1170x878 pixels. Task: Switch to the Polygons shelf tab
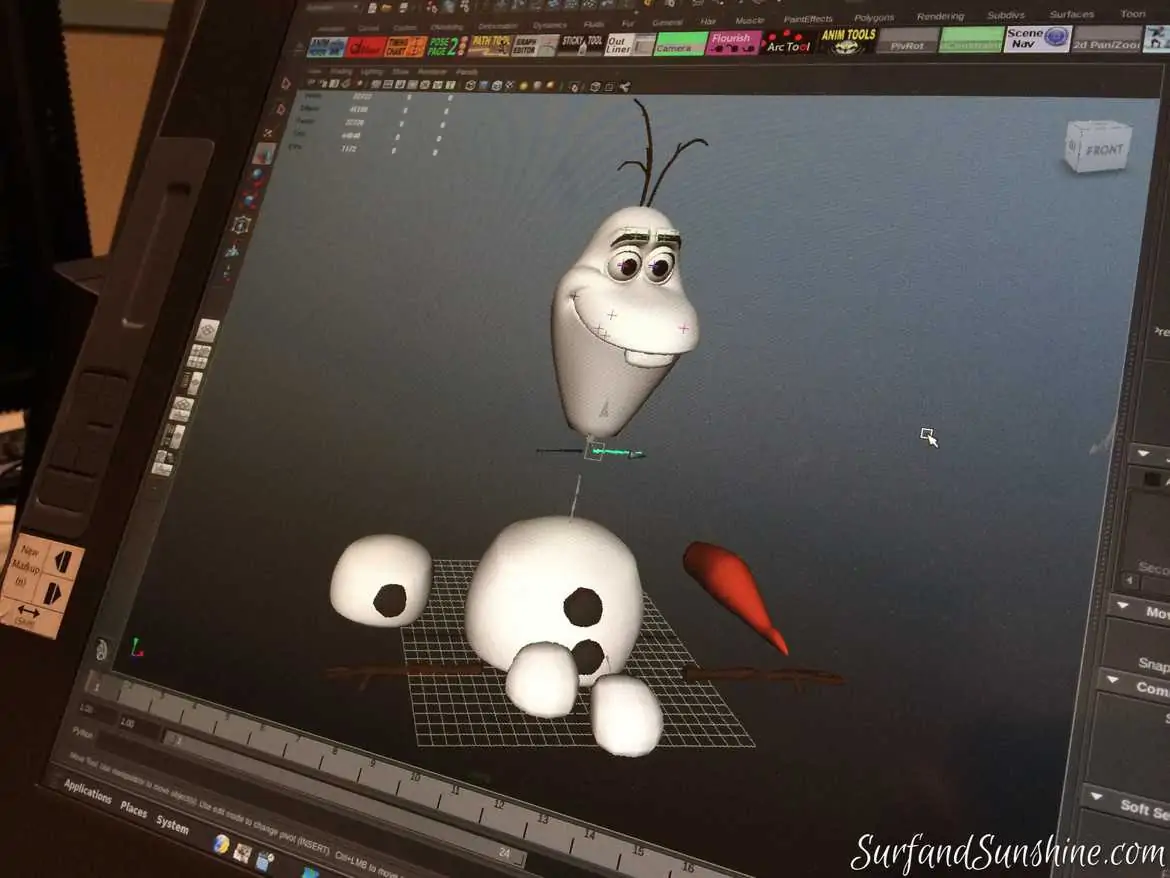tap(874, 17)
